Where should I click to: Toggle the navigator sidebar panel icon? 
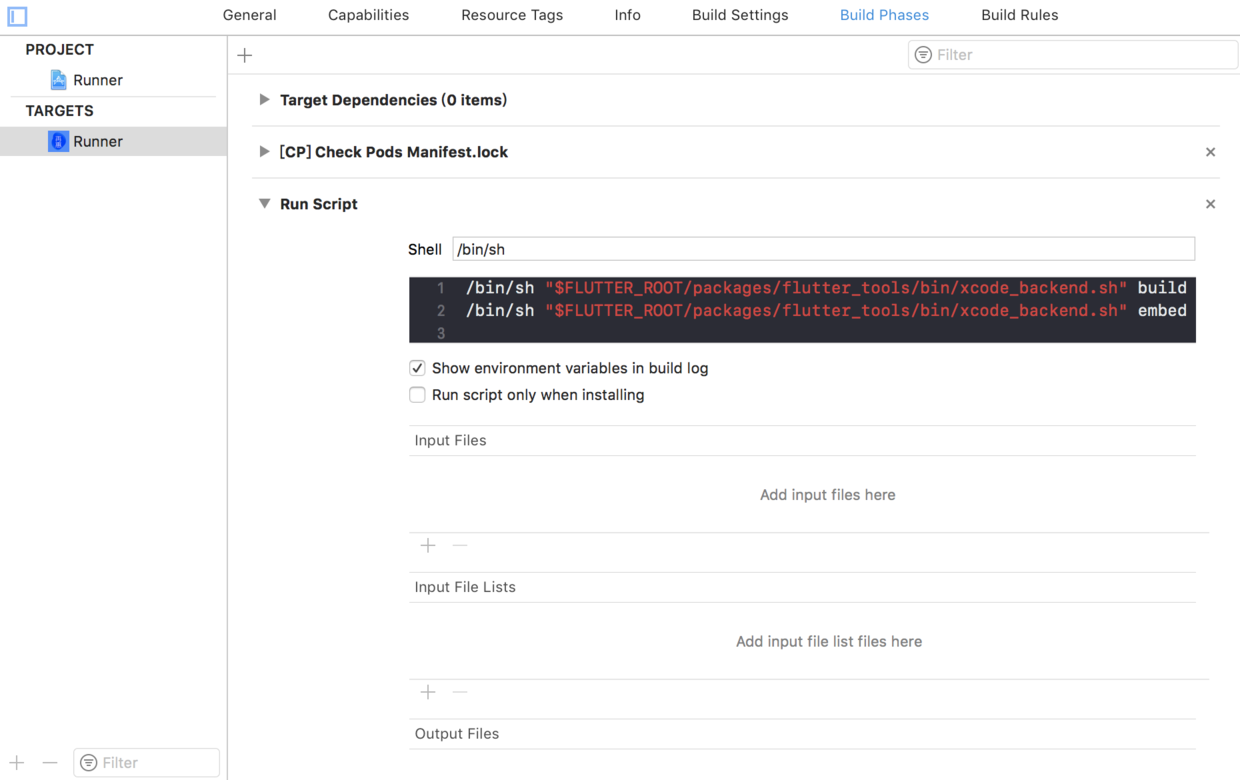pyautogui.click(x=17, y=16)
